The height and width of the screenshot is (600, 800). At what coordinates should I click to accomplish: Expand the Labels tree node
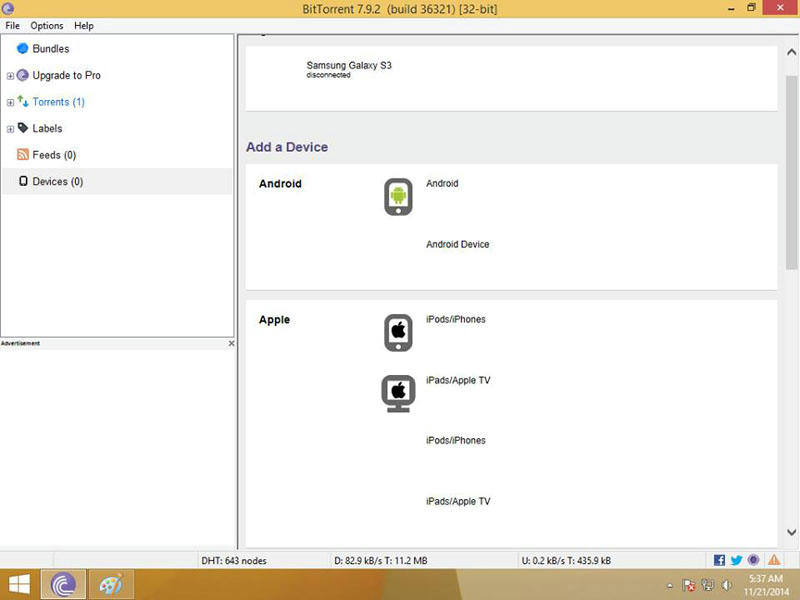[10, 129]
